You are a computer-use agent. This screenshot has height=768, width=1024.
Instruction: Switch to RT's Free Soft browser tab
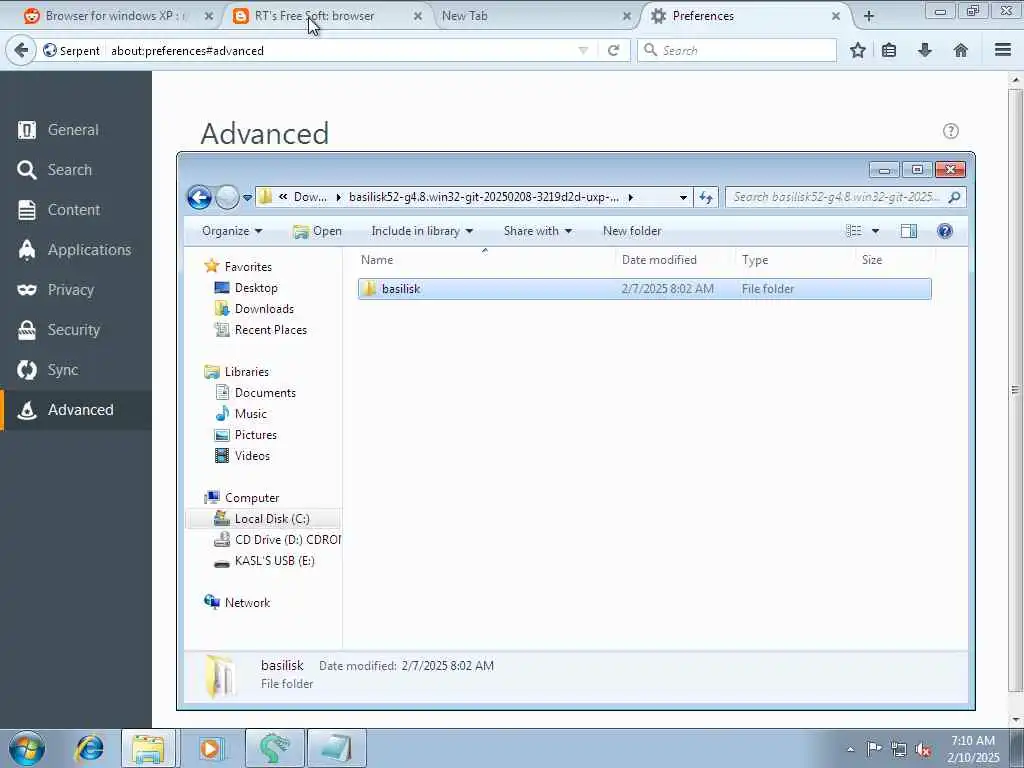point(327,16)
